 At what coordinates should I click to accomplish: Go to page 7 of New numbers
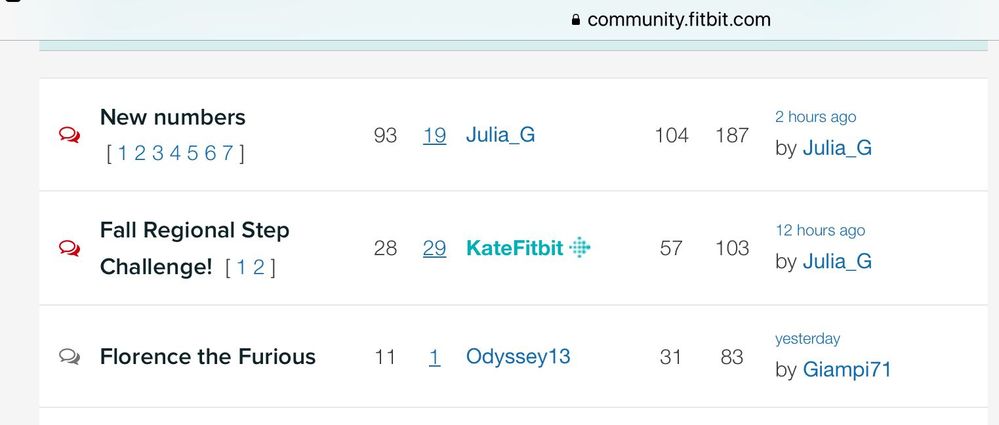pos(227,153)
